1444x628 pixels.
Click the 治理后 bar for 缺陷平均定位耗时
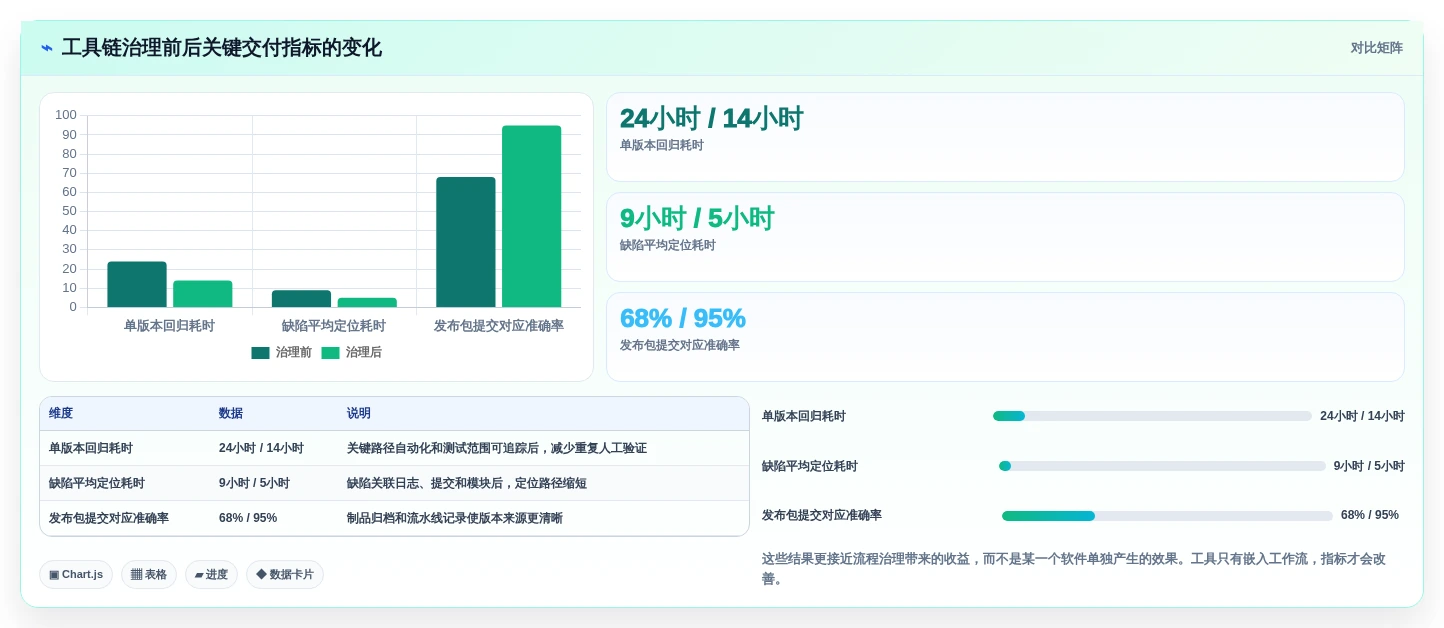(367, 303)
